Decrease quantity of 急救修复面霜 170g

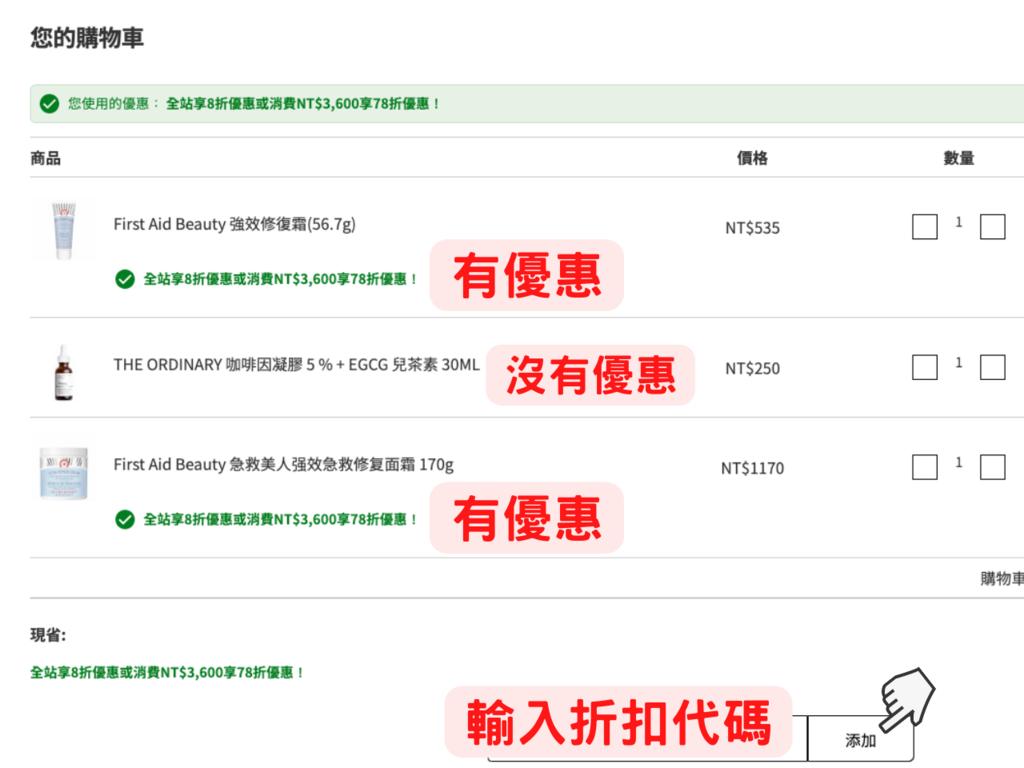(925, 467)
